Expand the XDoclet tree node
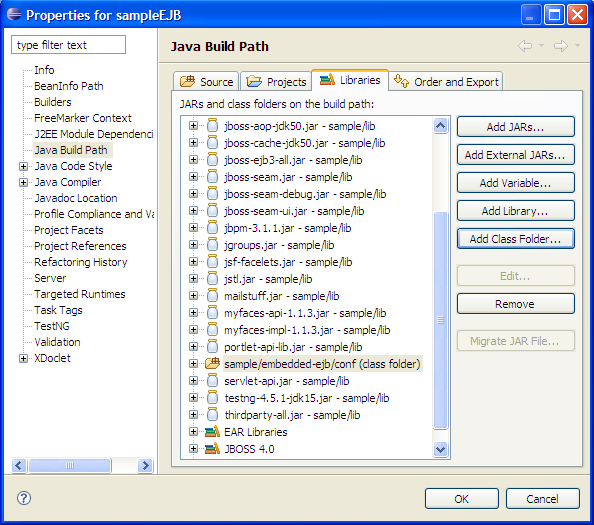The width and height of the screenshot is (594, 525). click(23, 358)
